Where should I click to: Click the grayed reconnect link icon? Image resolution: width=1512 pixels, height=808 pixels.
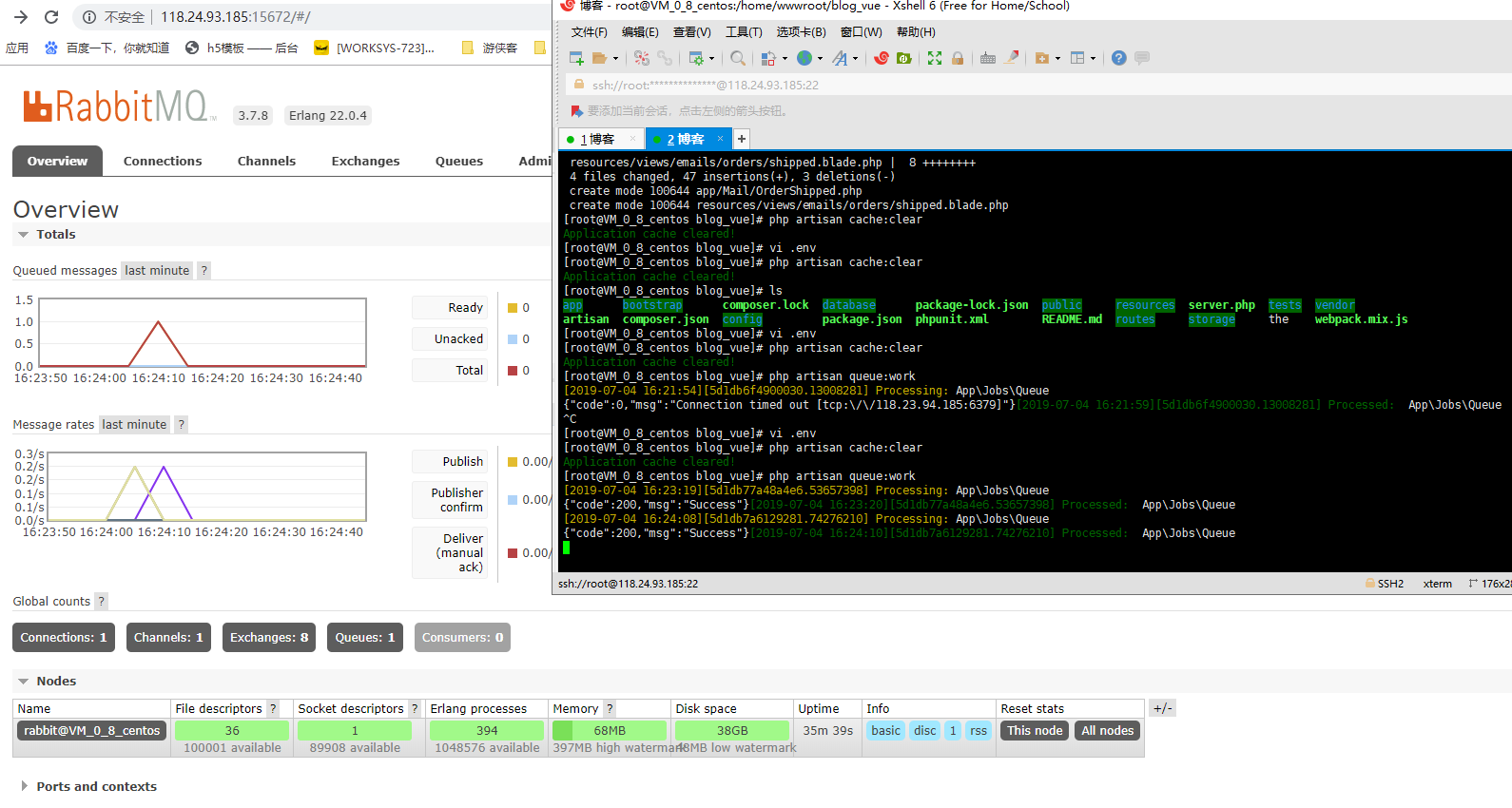665,58
